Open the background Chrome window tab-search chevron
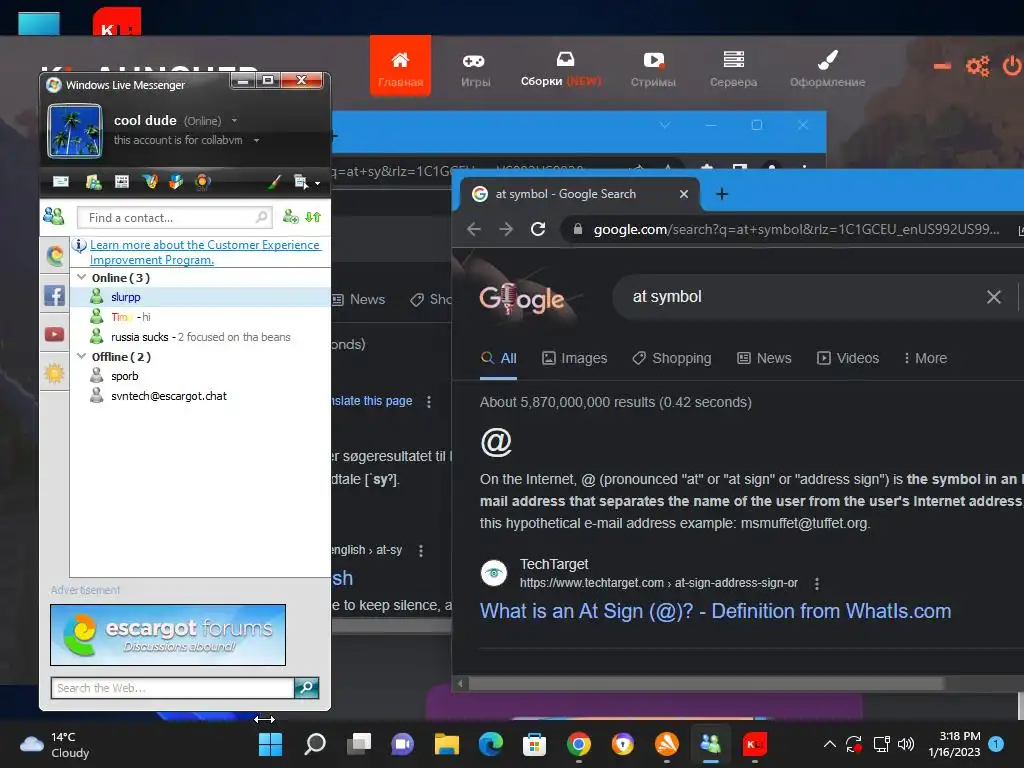The image size is (1024, 768). pyautogui.click(x=665, y=125)
